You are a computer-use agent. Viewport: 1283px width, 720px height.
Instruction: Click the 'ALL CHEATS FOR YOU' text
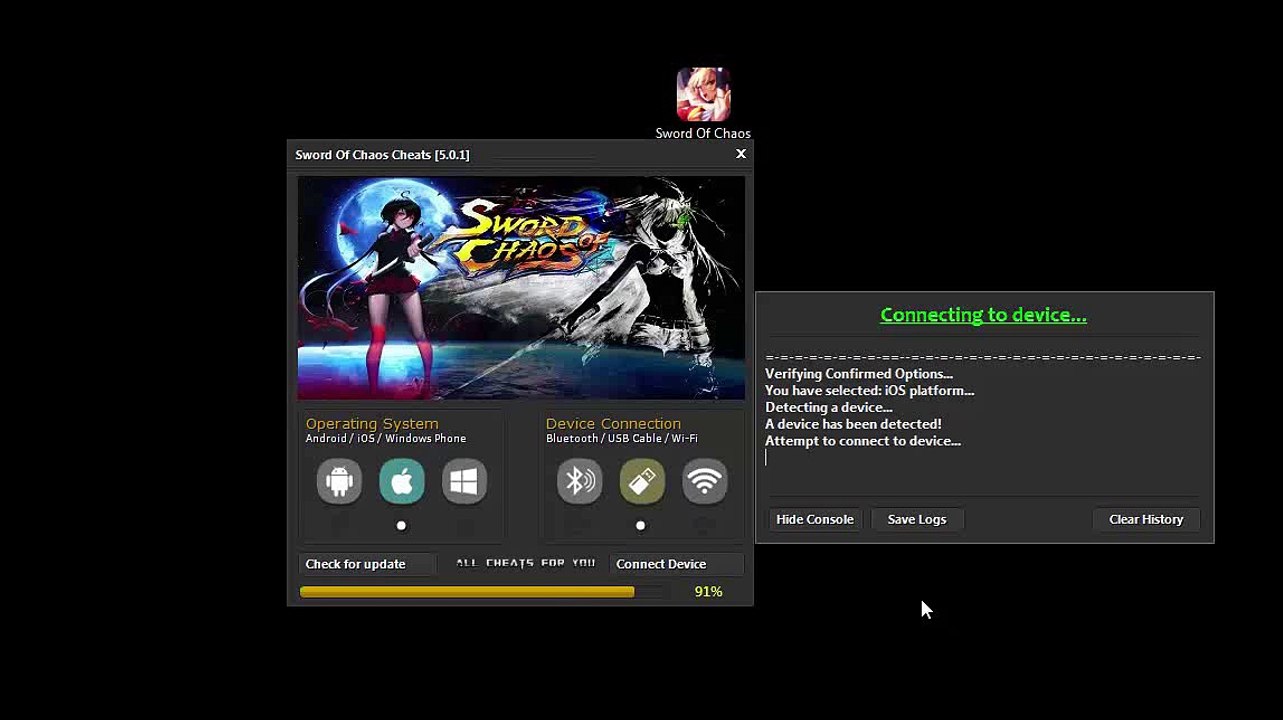click(x=525, y=563)
